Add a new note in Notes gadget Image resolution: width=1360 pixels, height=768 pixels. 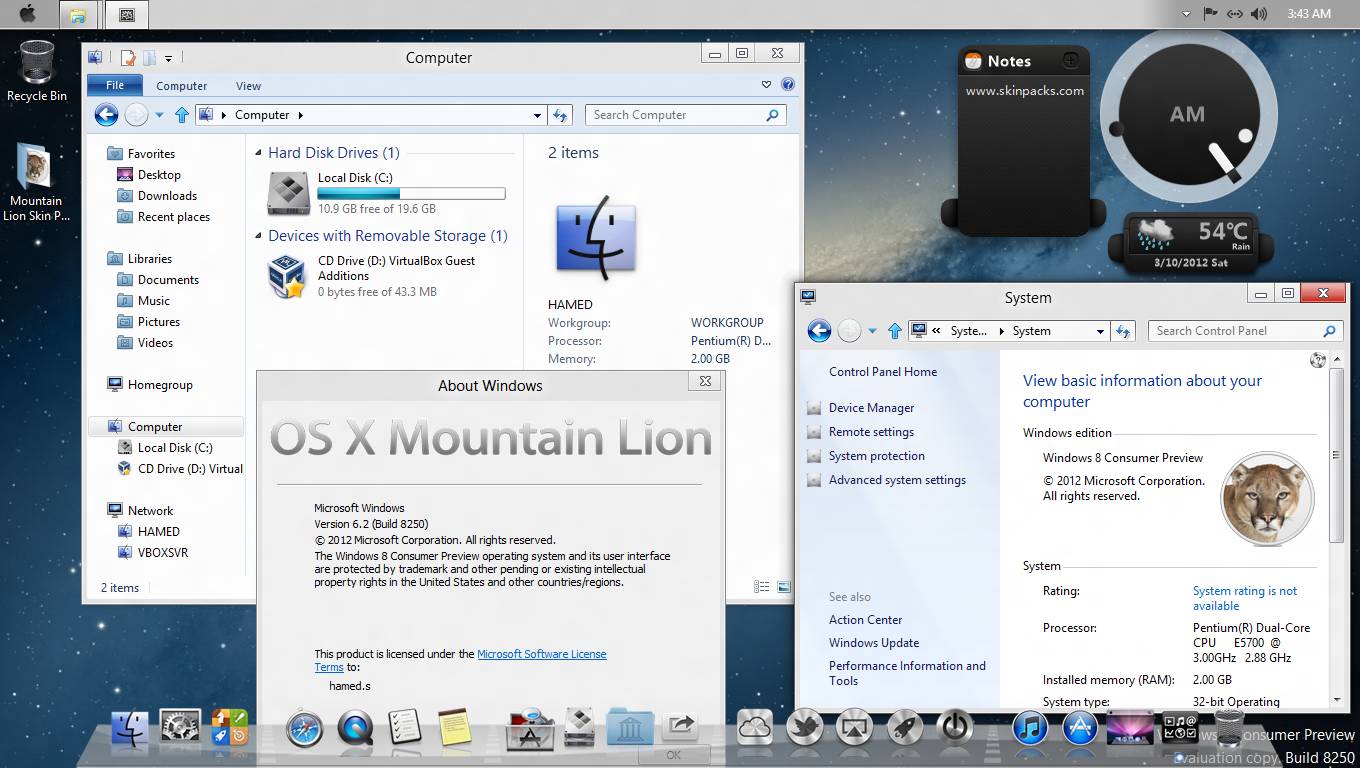[x=1070, y=61]
